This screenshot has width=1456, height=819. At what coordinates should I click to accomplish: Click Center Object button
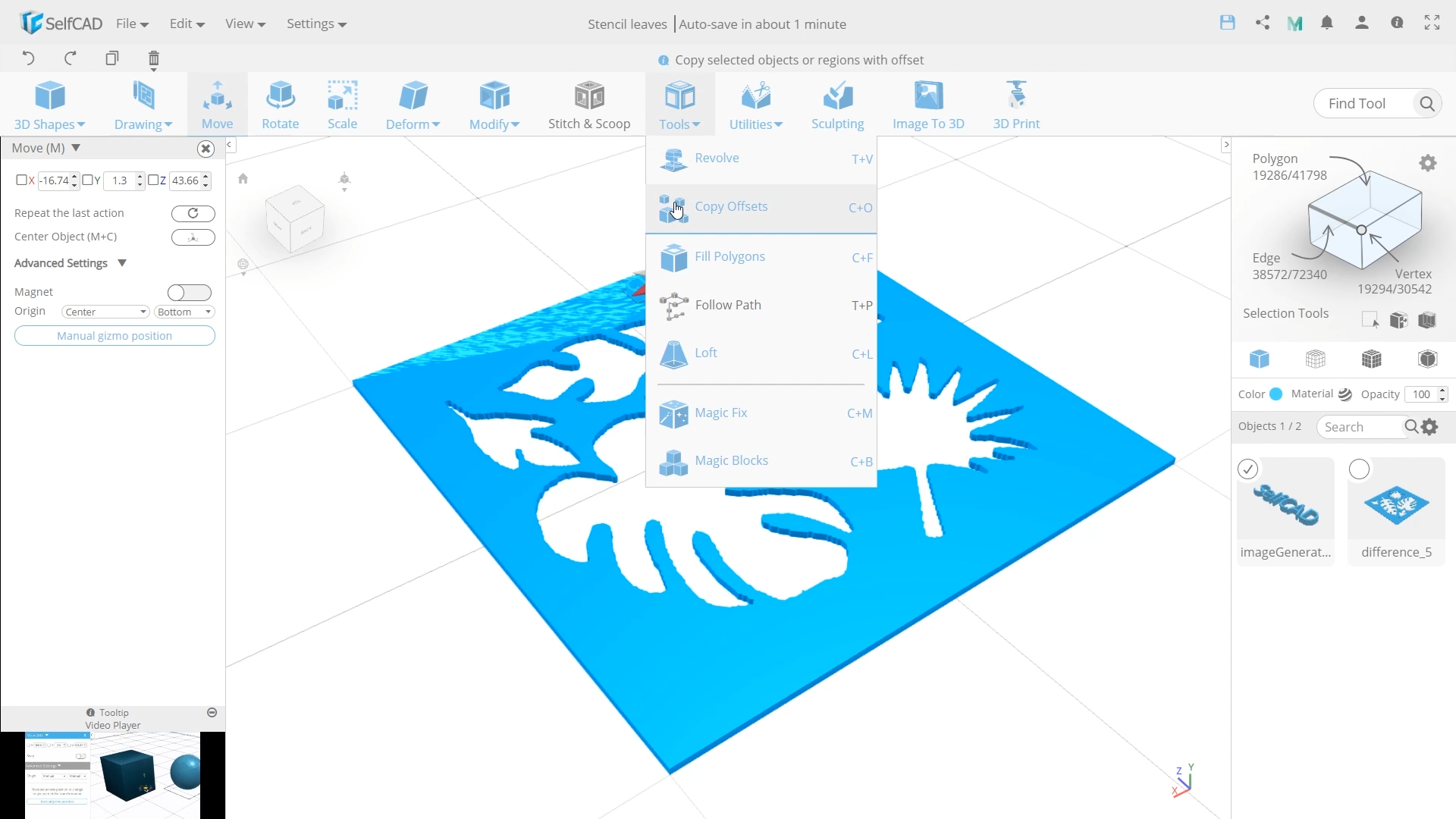[193, 237]
